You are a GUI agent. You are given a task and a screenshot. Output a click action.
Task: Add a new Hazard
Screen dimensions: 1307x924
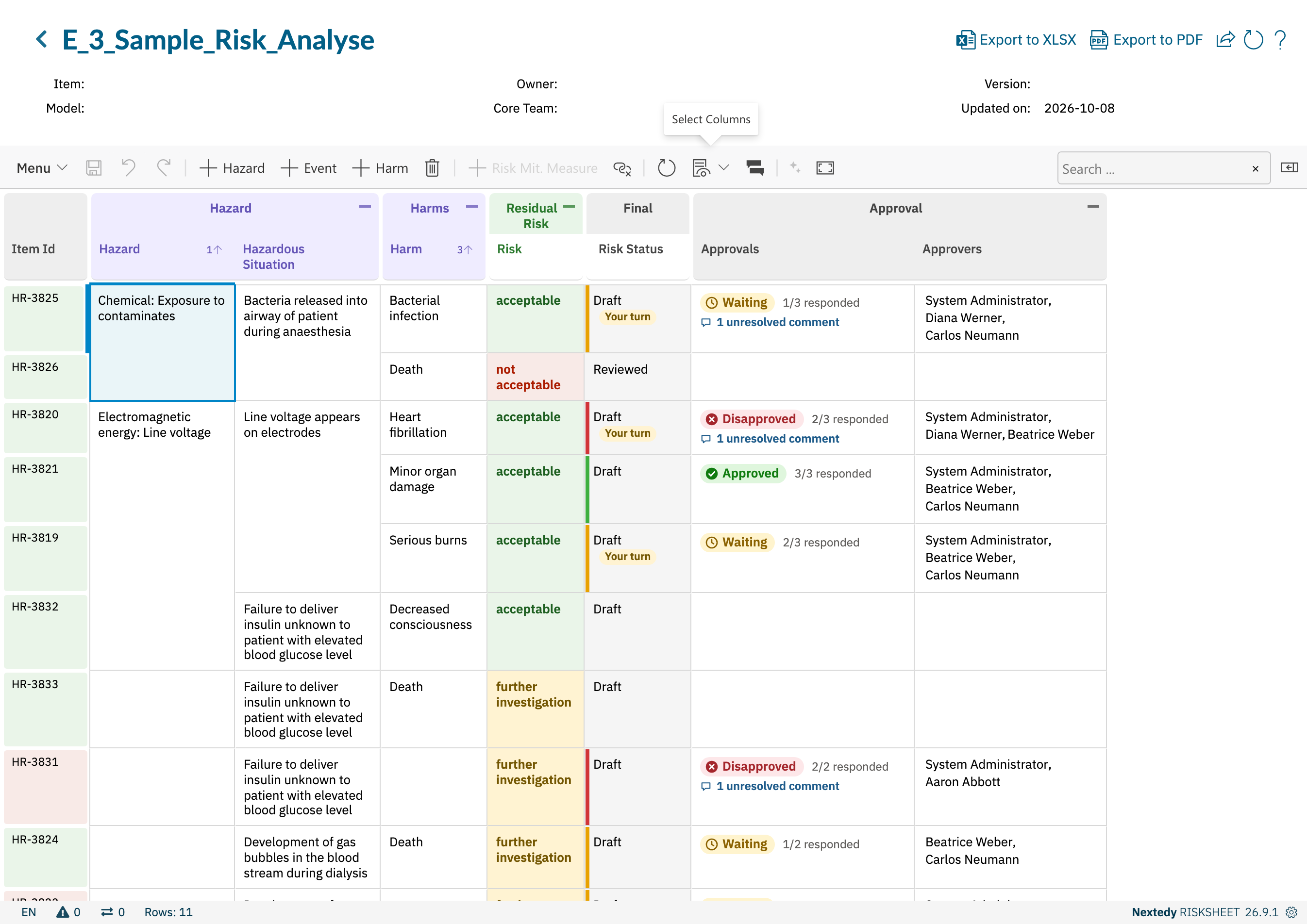(232, 168)
